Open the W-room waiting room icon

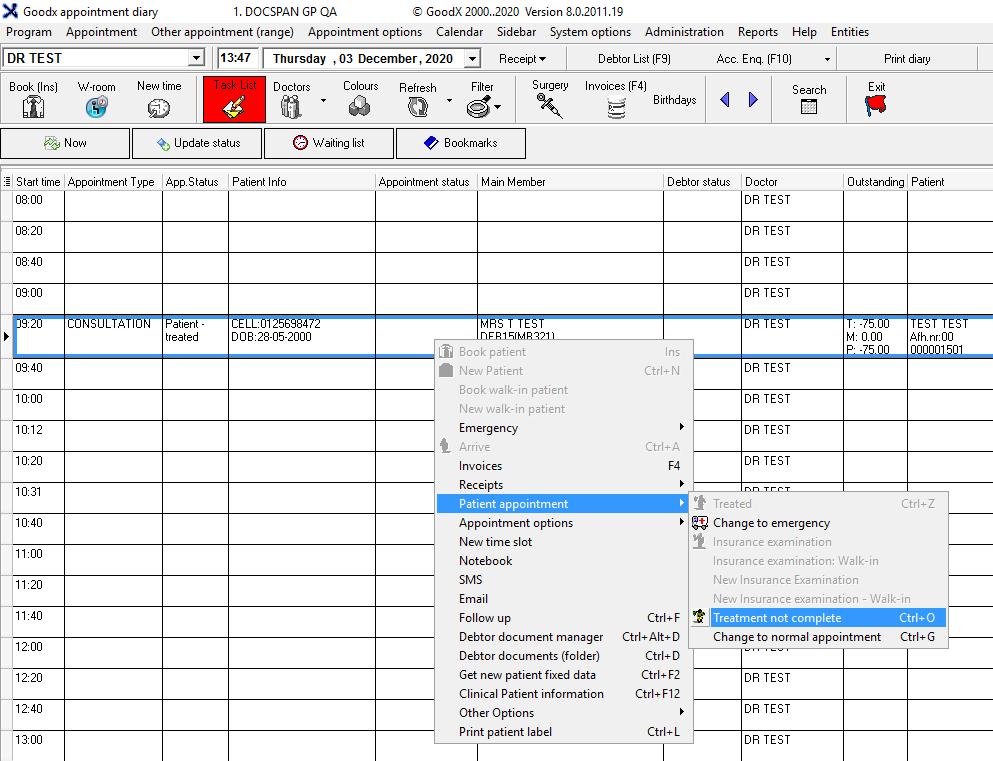[96, 106]
